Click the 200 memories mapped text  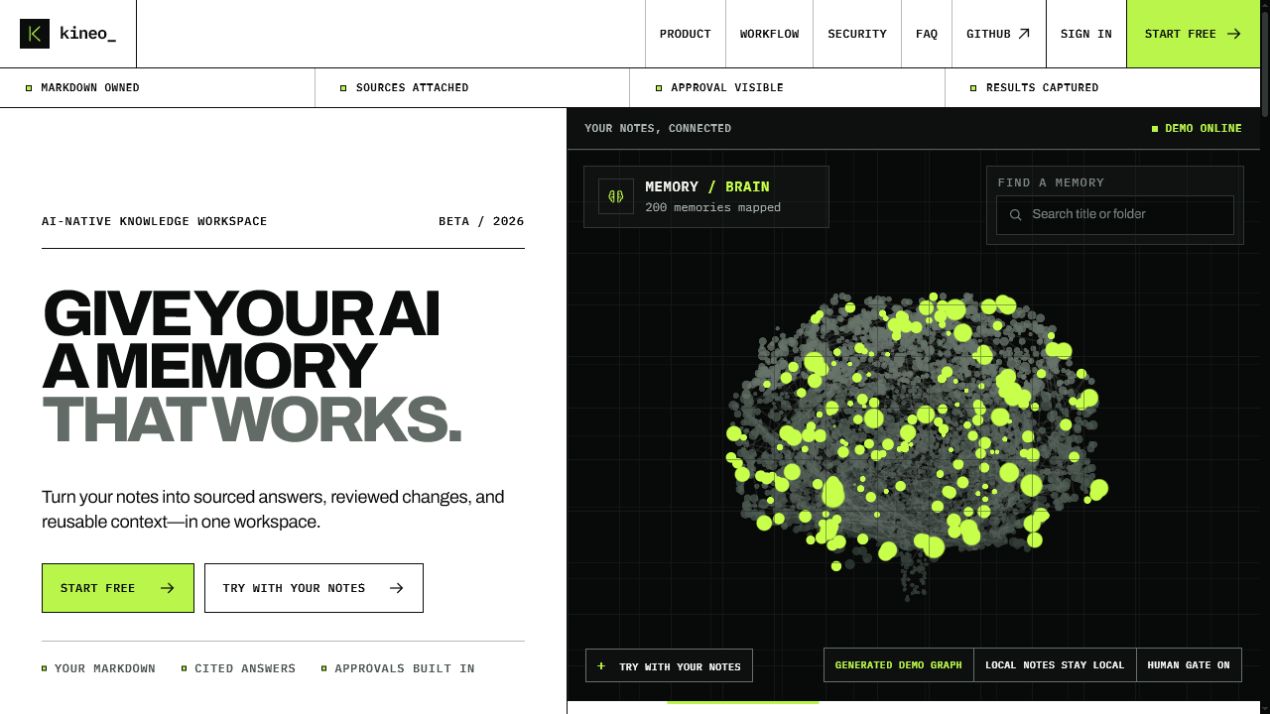(x=713, y=208)
